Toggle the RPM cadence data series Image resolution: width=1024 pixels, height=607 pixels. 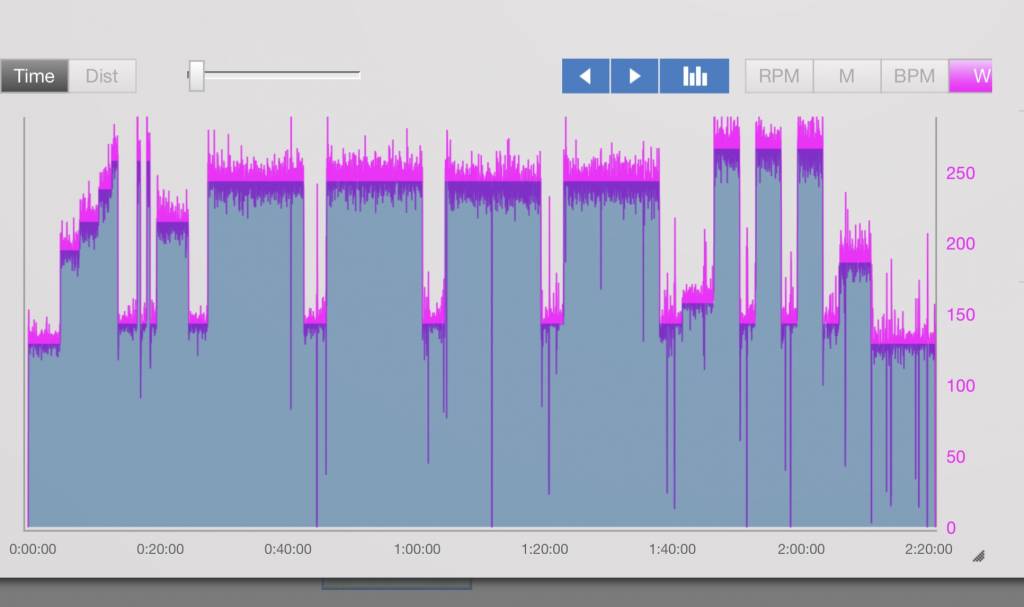point(779,76)
